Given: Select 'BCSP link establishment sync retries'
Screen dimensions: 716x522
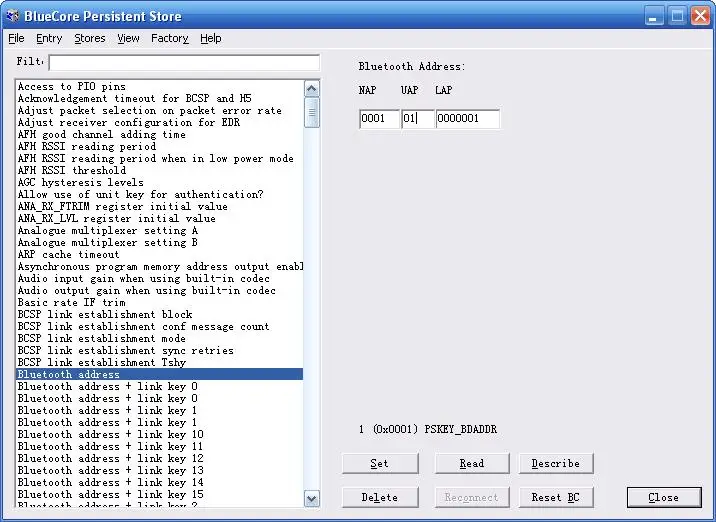Looking at the screenshot, I should [x=159, y=350].
